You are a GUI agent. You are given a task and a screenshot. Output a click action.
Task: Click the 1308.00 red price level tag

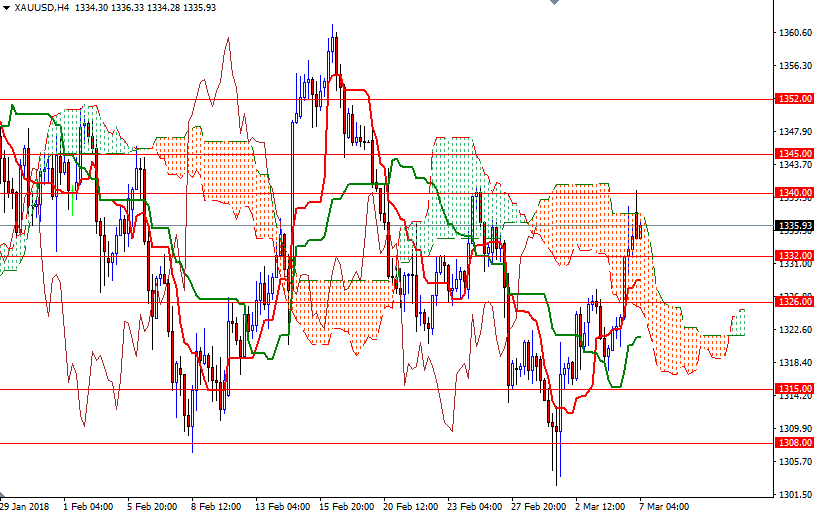pyautogui.click(x=794, y=442)
